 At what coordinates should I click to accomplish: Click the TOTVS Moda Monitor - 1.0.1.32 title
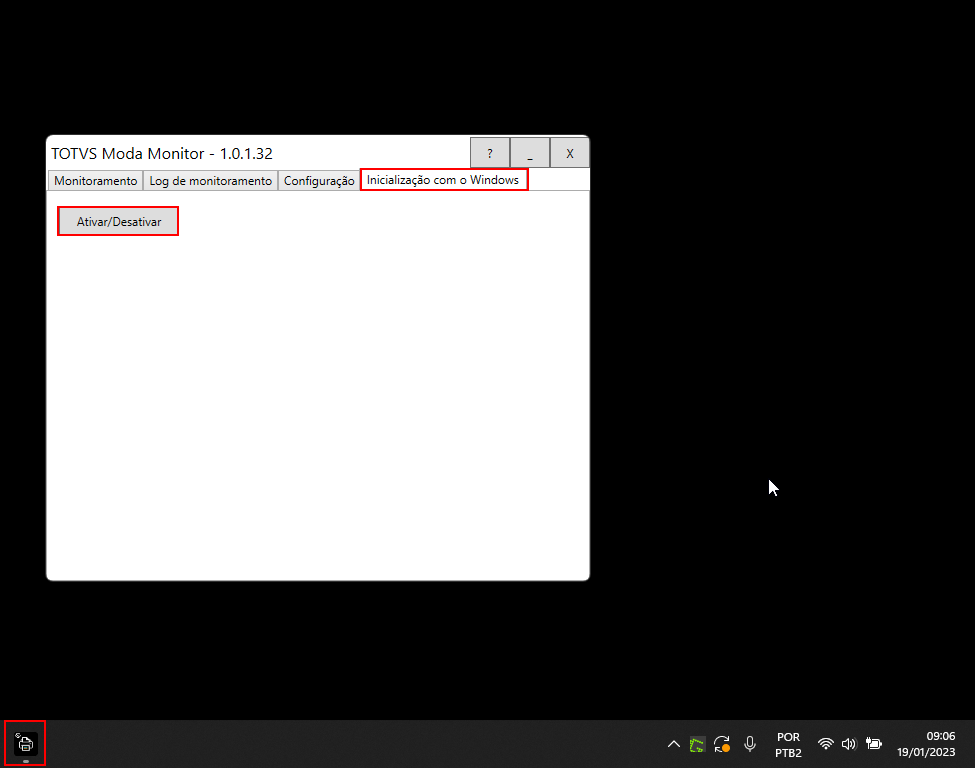tap(162, 154)
